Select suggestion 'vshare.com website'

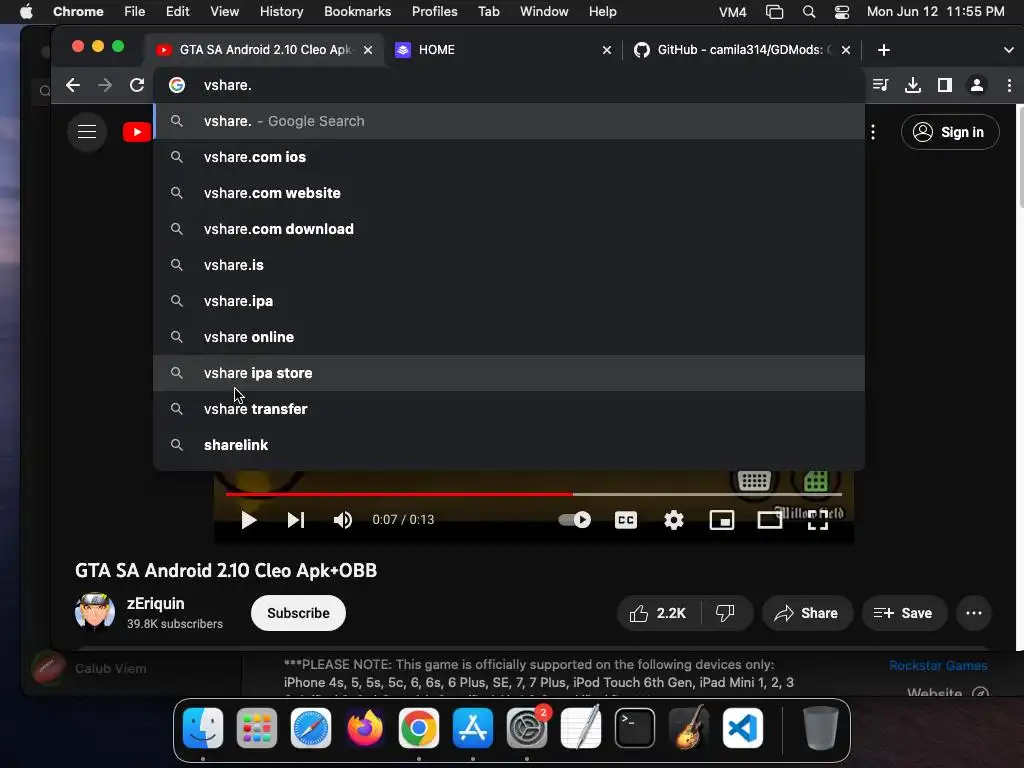pyautogui.click(x=509, y=193)
